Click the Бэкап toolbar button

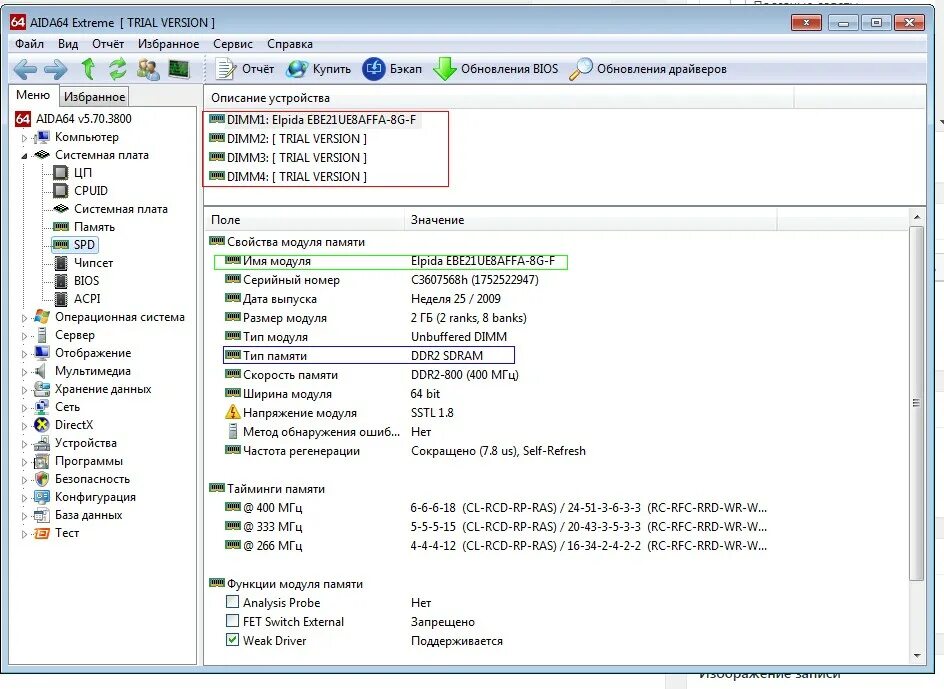(x=392, y=69)
